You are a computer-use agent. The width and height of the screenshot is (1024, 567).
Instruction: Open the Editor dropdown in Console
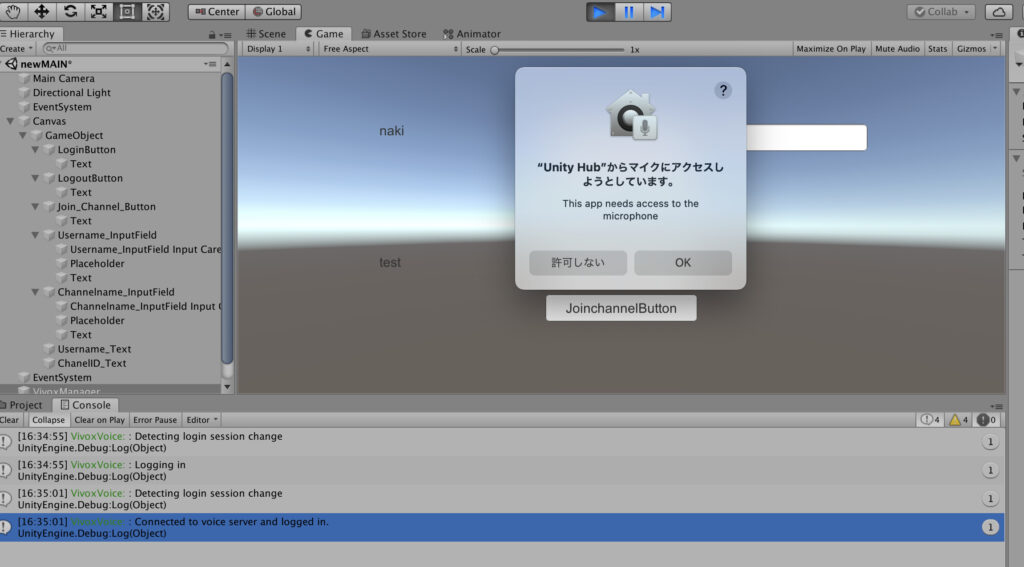(x=202, y=420)
